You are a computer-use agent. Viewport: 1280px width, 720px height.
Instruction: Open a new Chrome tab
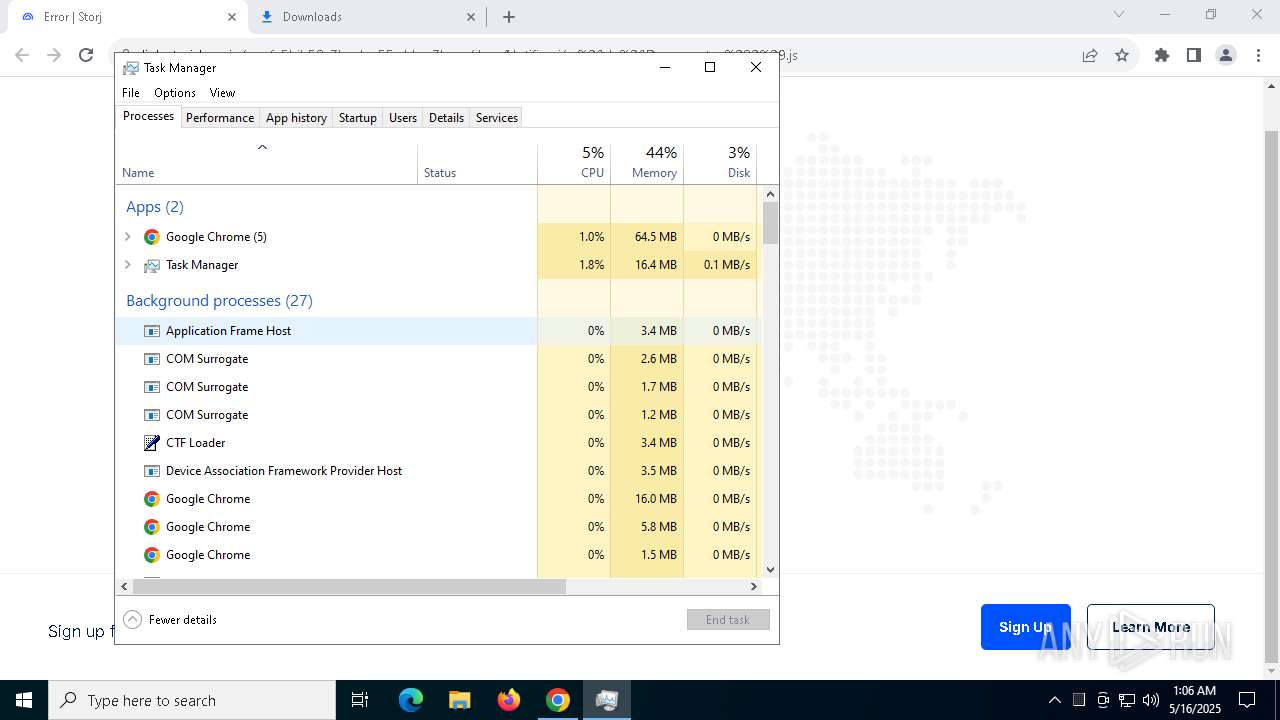(509, 17)
